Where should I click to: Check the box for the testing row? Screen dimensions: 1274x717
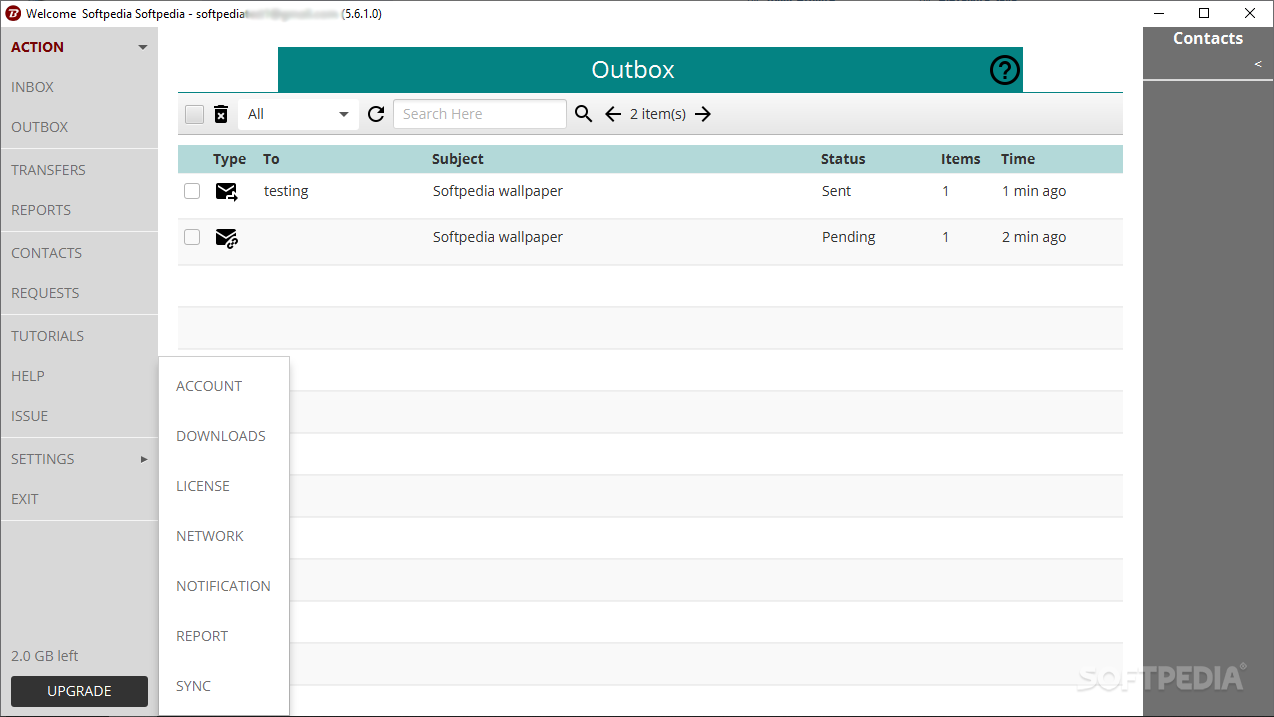[x=192, y=191]
